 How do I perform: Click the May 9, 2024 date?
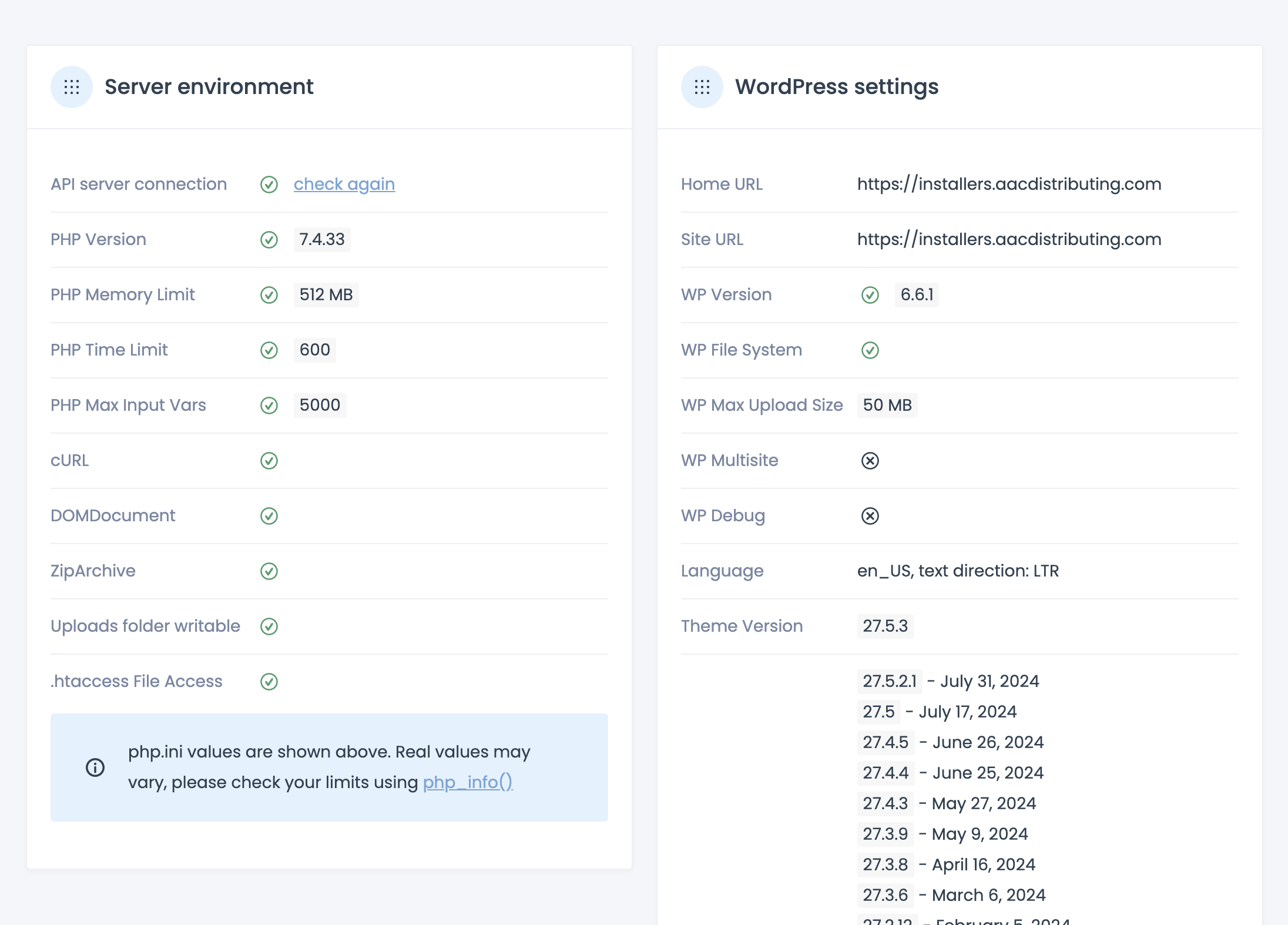[x=980, y=834]
